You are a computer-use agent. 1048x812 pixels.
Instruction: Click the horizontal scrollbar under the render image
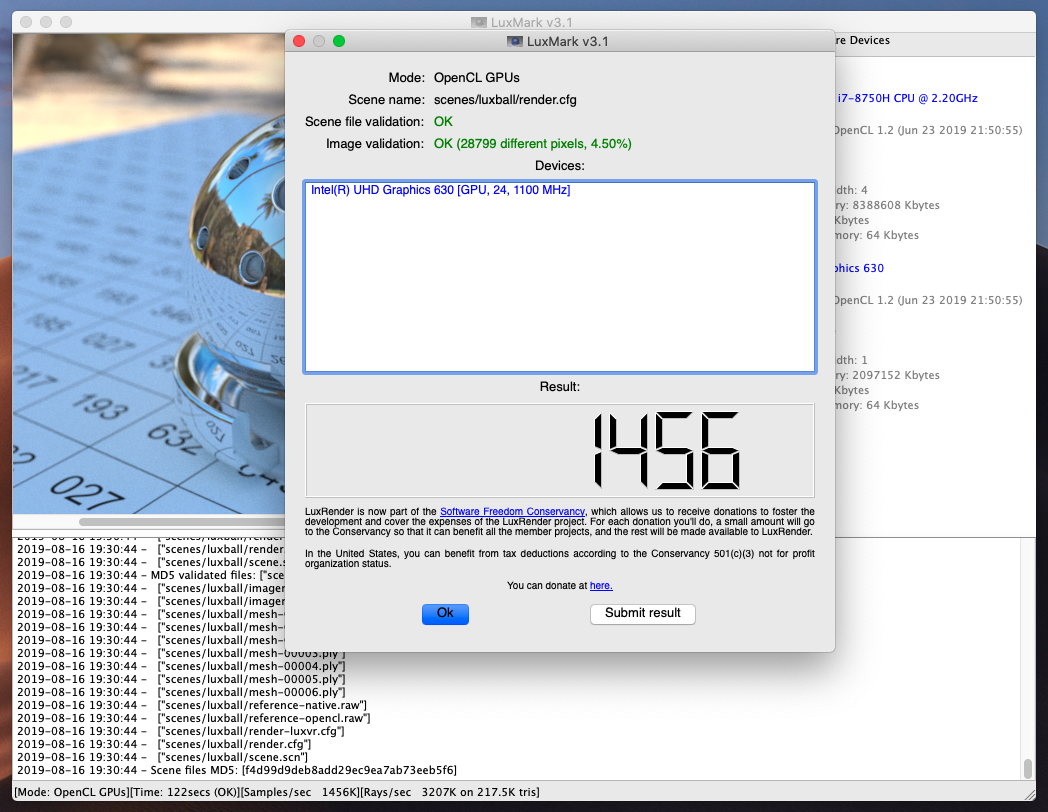(182, 521)
